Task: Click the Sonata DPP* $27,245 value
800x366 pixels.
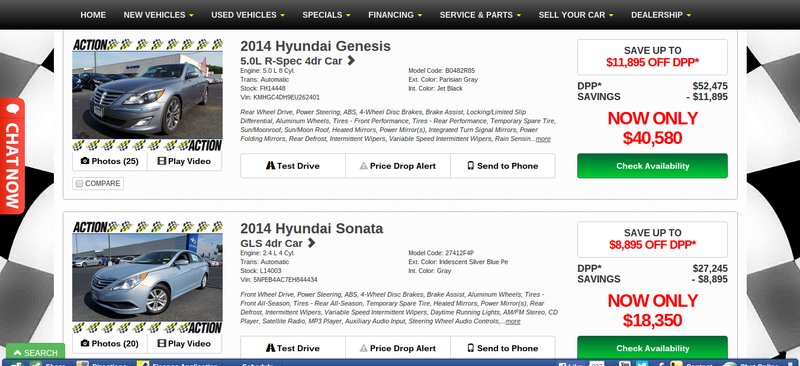Action: click(x=710, y=269)
